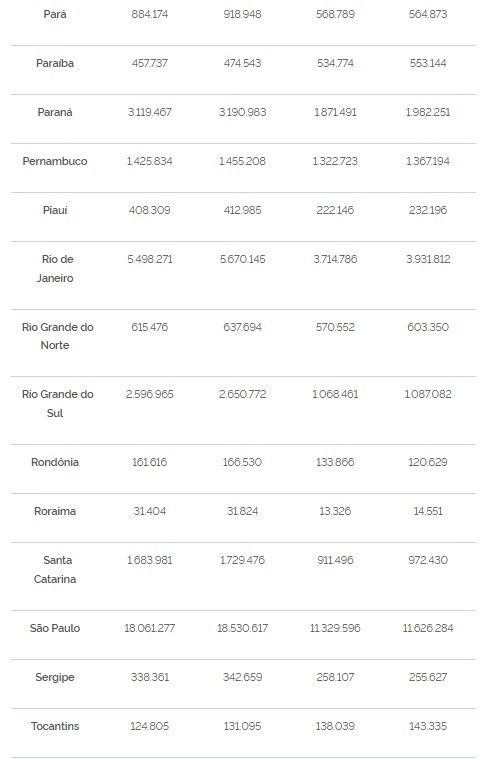The width and height of the screenshot is (485, 760).
Task: Select the Pernambuco row label
Action: 55,161
